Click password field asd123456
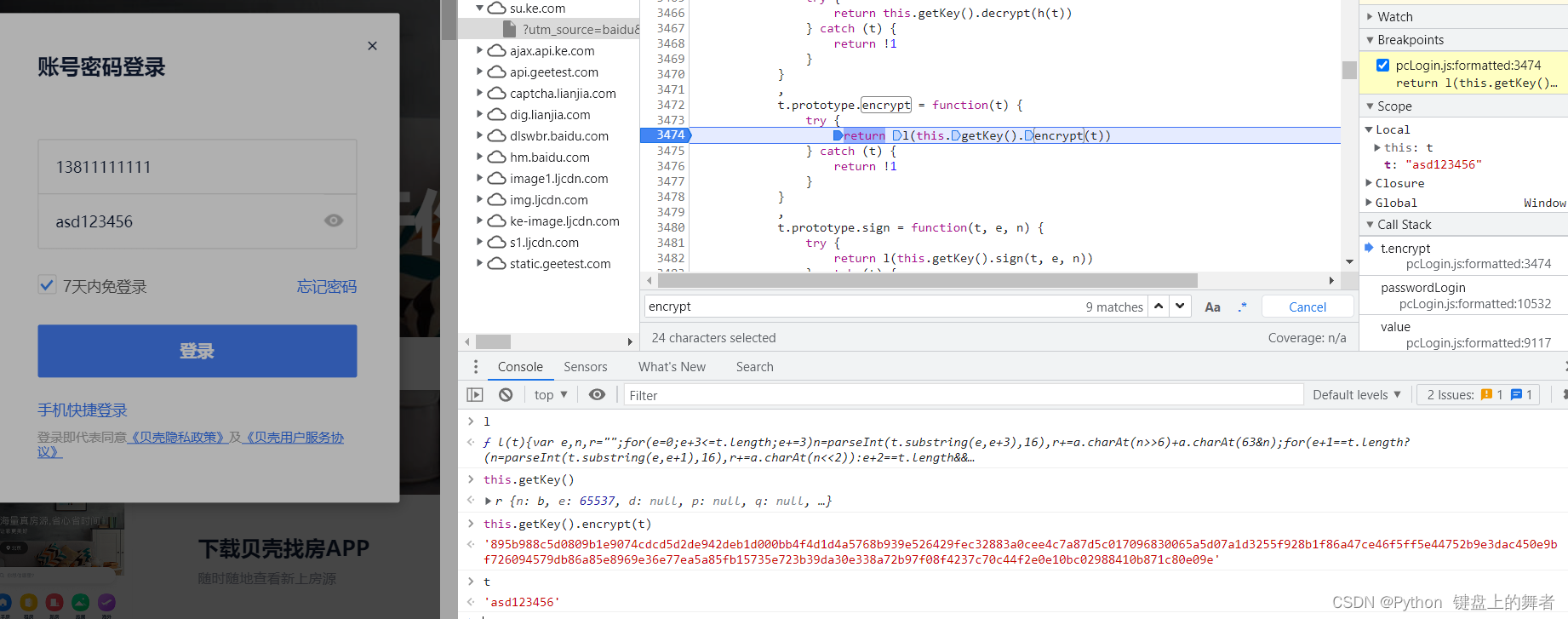The height and width of the screenshot is (619, 1568). pyautogui.click(x=197, y=221)
